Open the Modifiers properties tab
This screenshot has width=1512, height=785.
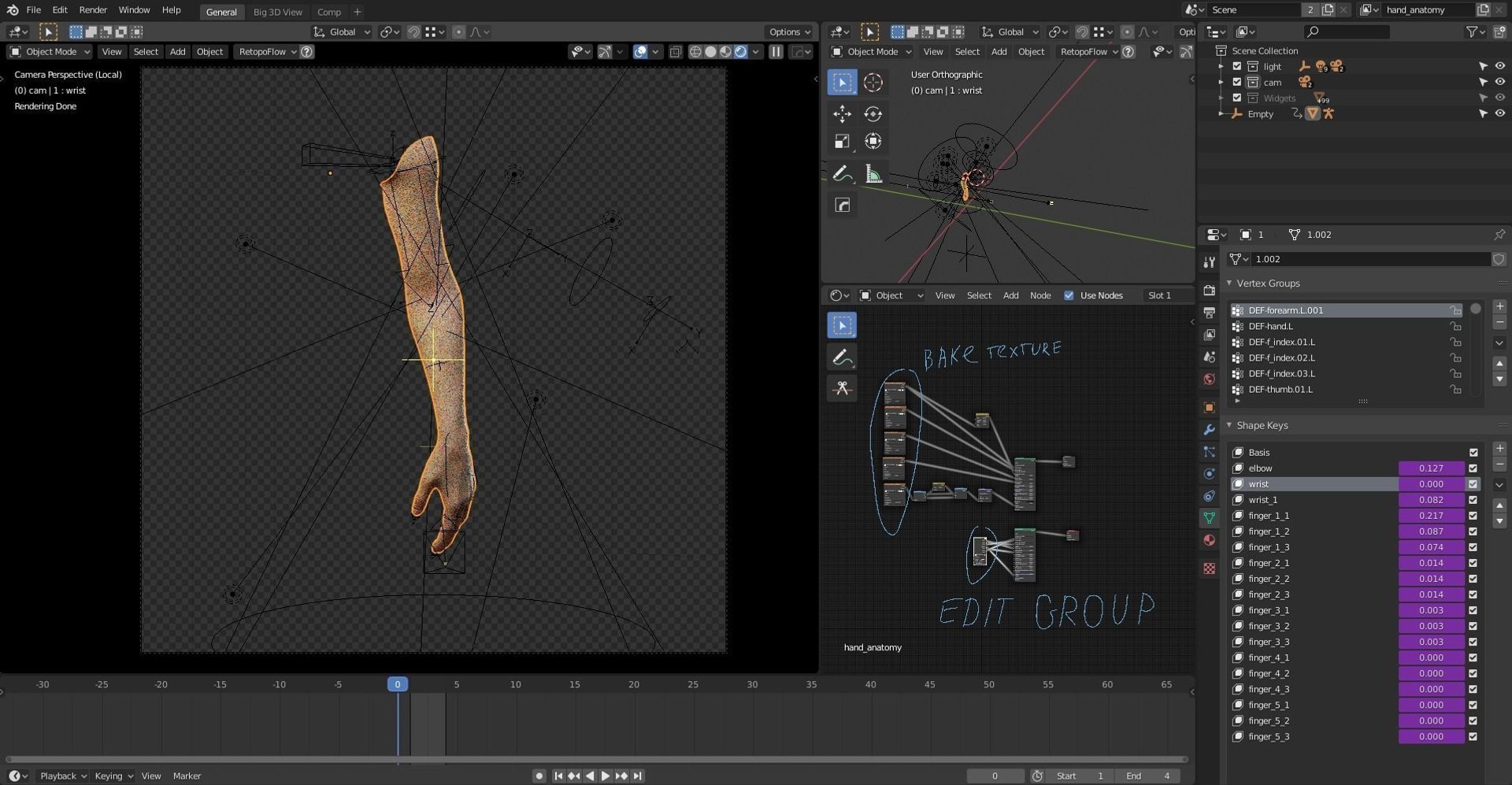[1209, 430]
